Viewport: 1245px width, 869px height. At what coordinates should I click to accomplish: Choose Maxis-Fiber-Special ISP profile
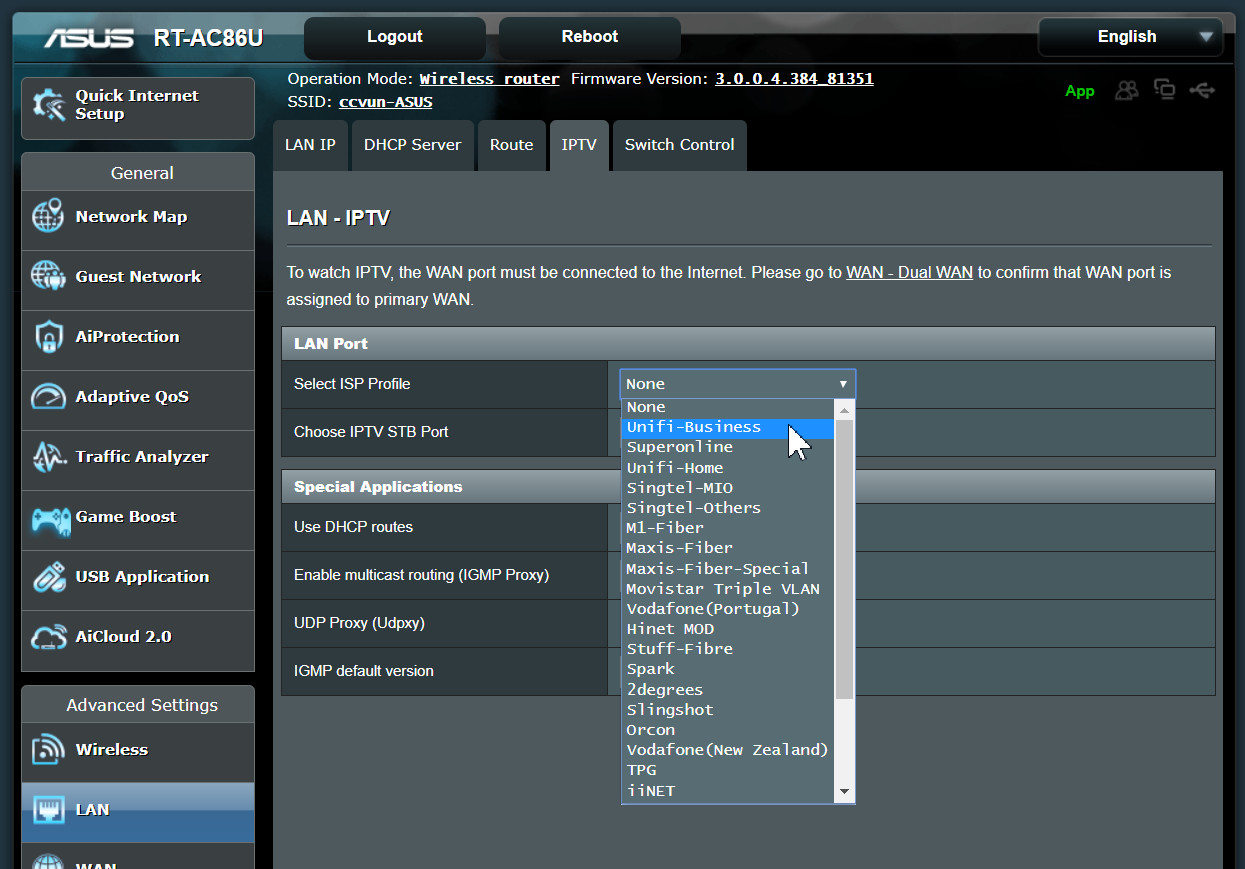728,568
